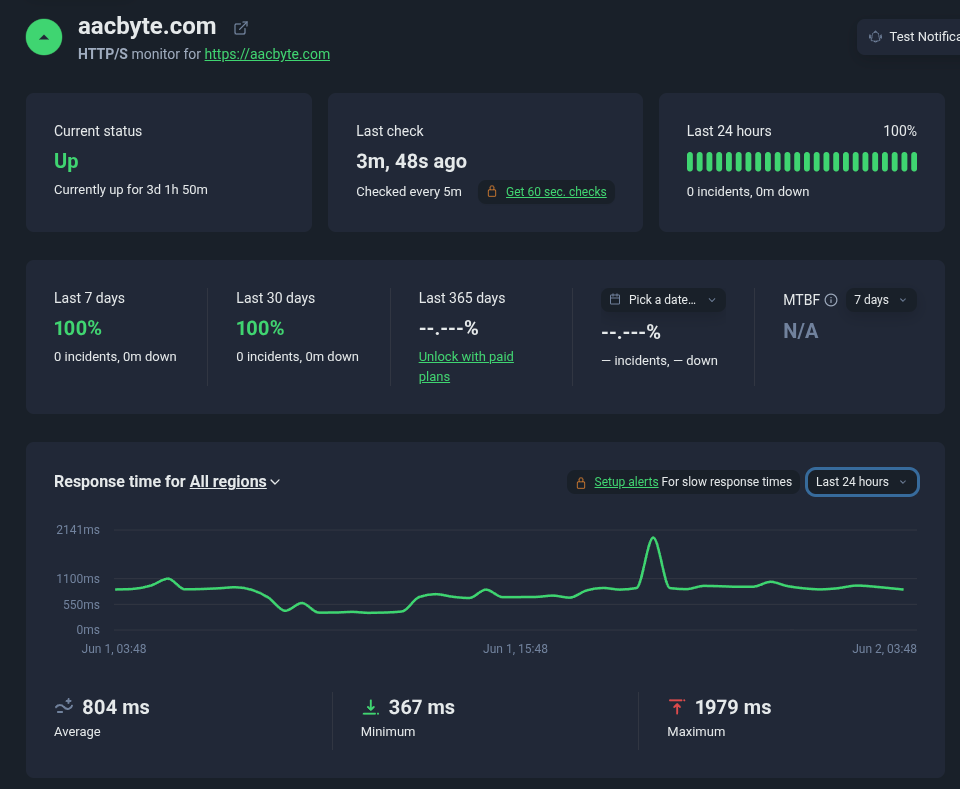
Task: Click the Last 30 days 100% value
Action: (260, 328)
